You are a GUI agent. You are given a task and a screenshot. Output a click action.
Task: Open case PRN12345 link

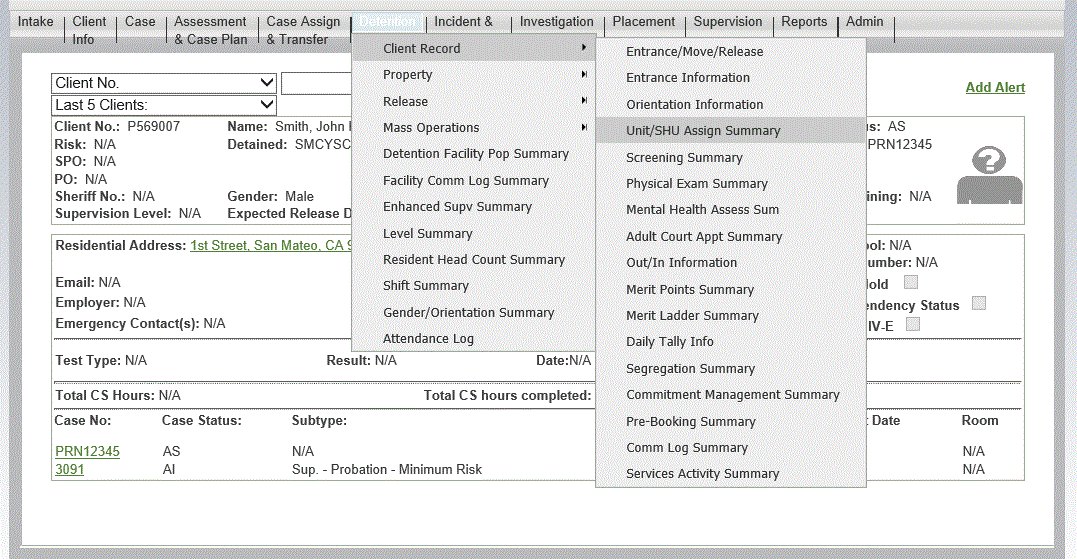[87, 451]
